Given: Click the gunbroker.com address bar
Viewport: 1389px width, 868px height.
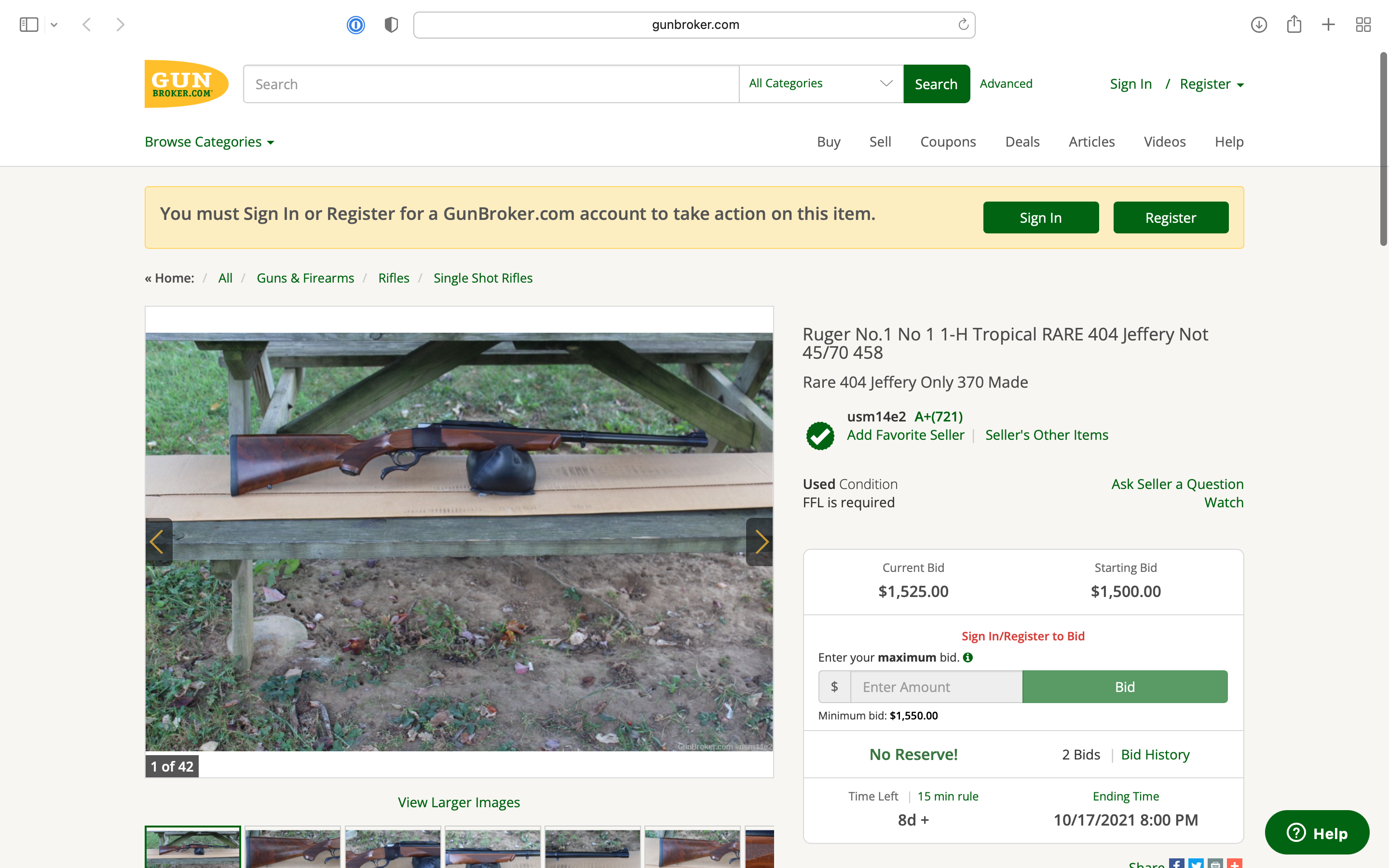Looking at the screenshot, I should [x=694, y=25].
